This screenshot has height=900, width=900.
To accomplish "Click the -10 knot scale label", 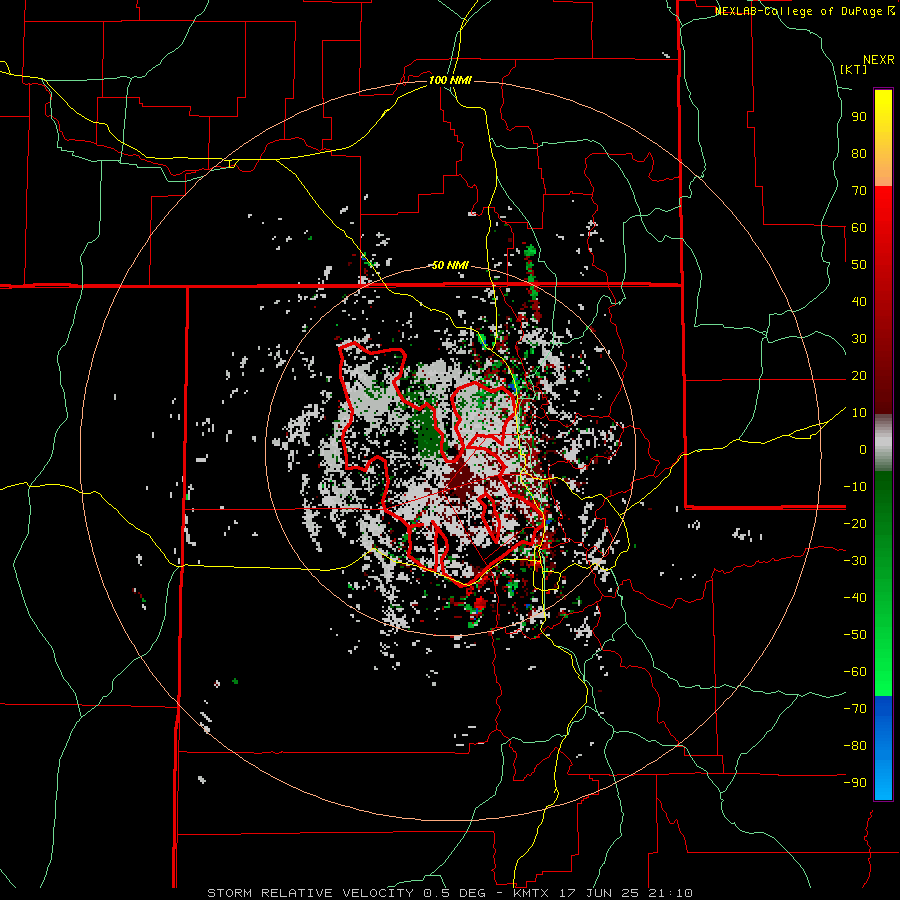I will [x=855, y=487].
